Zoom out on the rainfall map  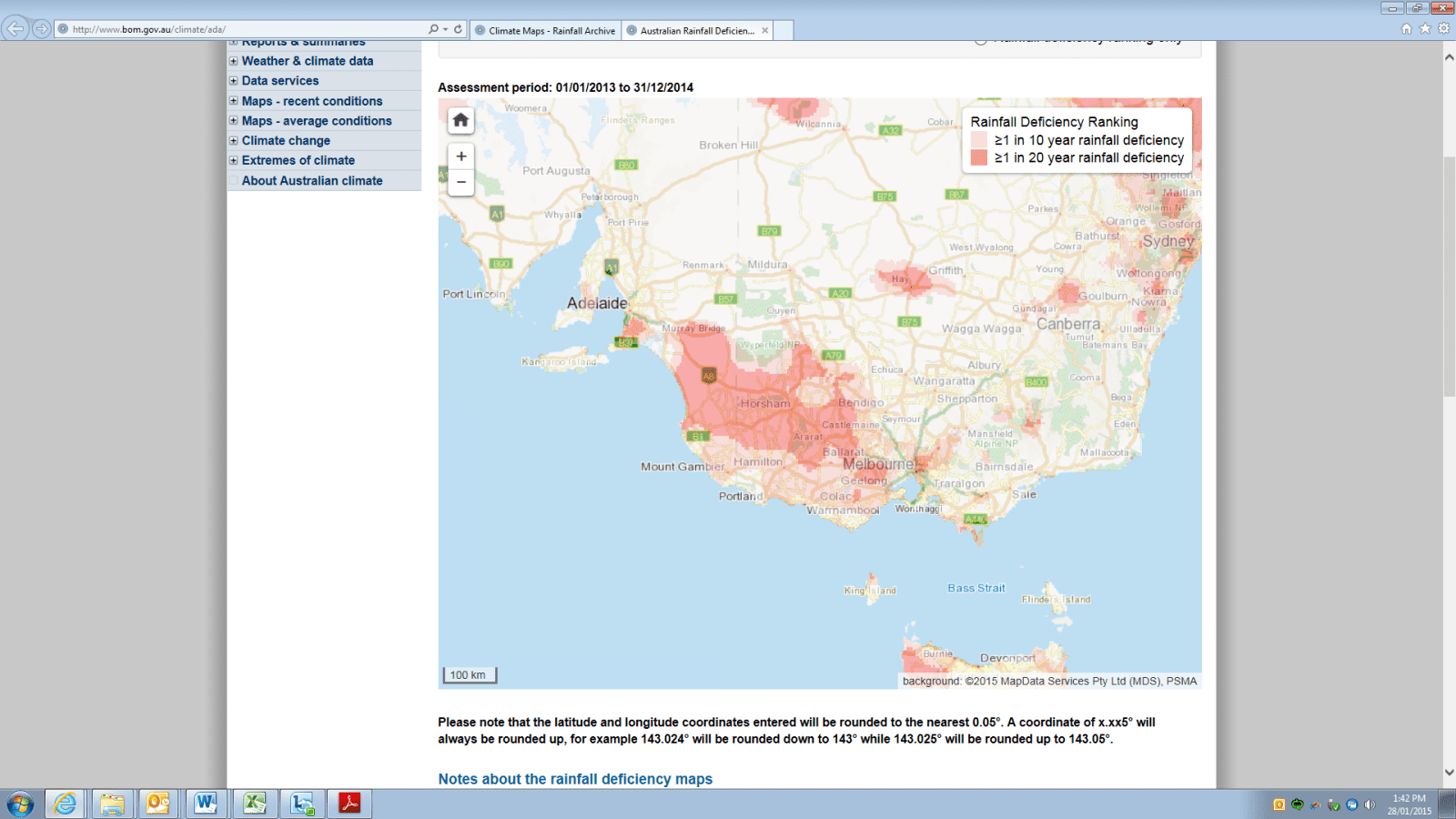(x=461, y=182)
